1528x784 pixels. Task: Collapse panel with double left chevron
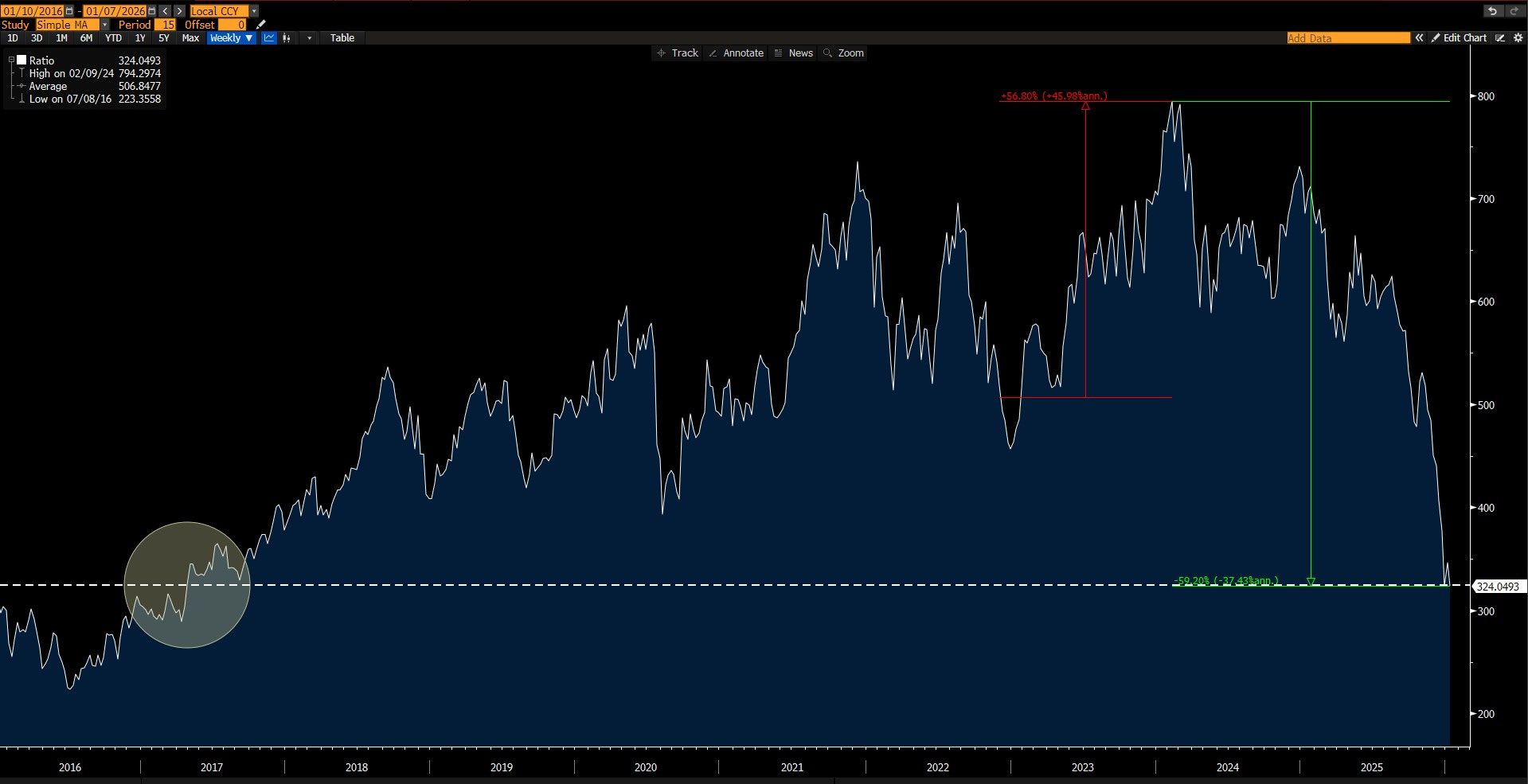[1419, 38]
